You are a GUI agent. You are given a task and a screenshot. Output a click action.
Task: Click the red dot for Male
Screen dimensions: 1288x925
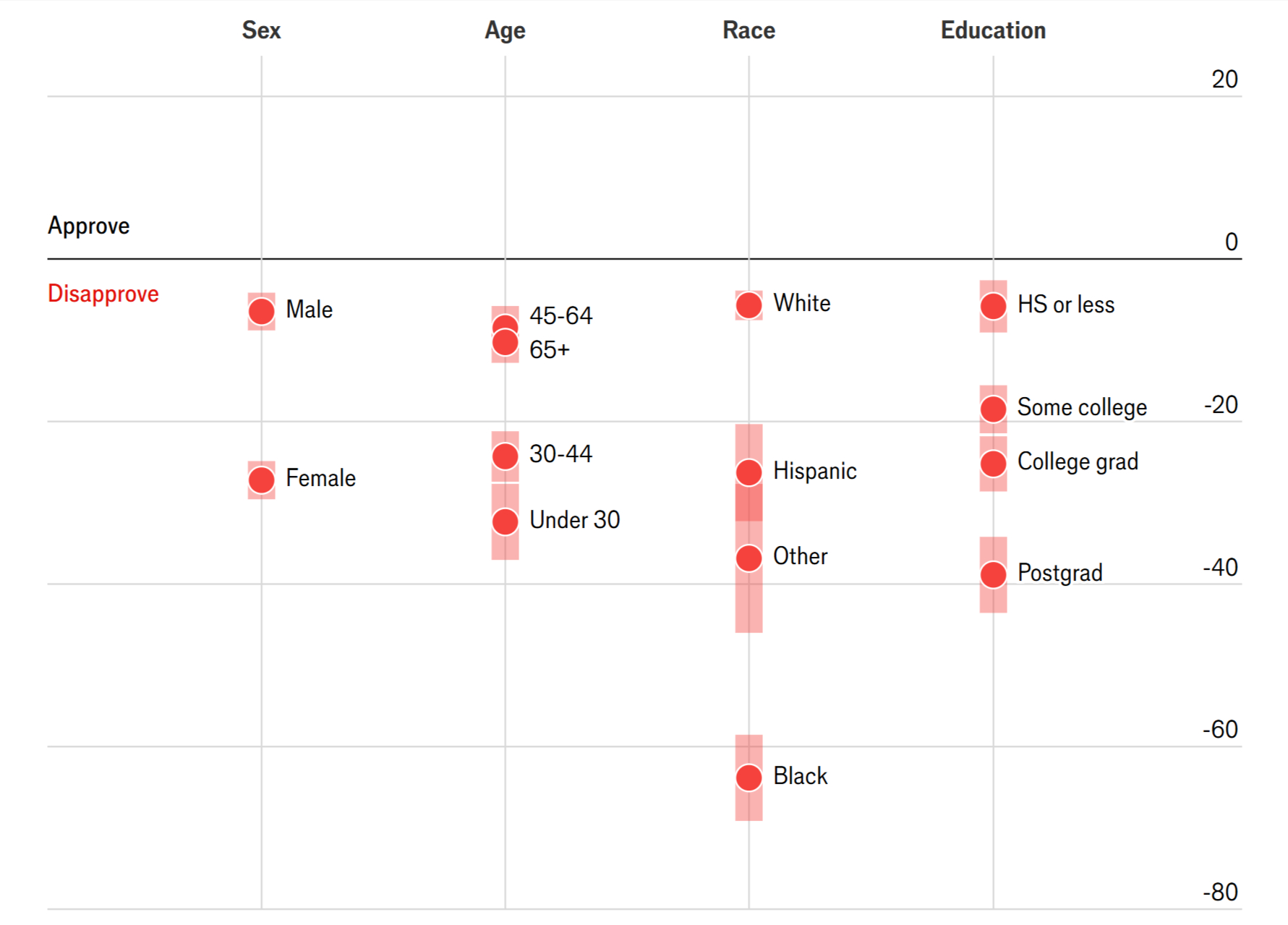(x=261, y=312)
